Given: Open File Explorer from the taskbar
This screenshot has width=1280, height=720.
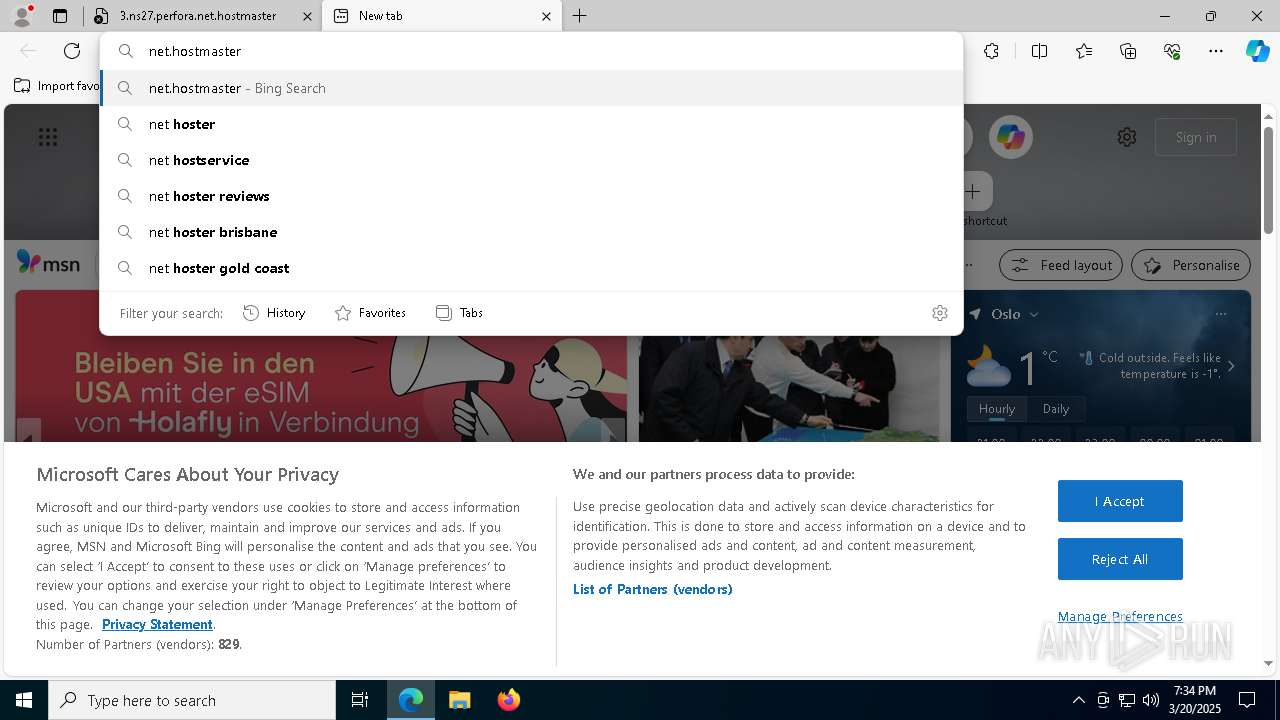Looking at the screenshot, I should tap(459, 700).
